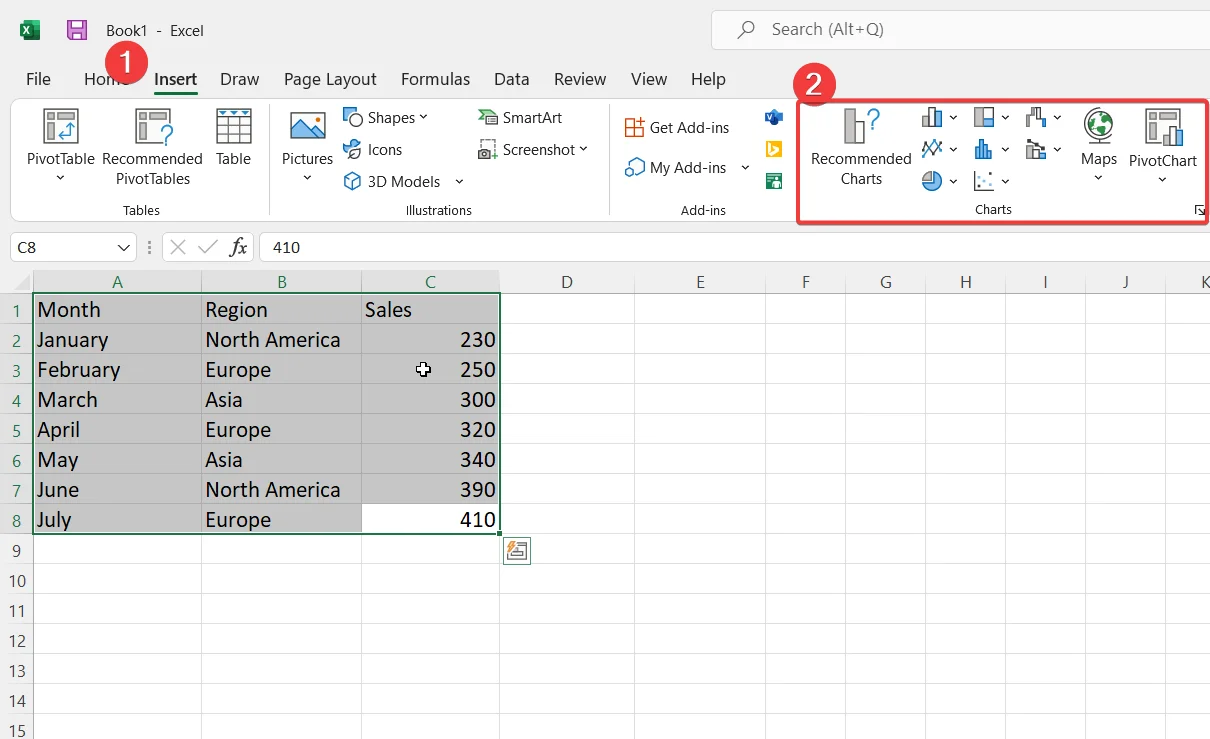Click the Shapes icon in Illustrations
Viewport: 1210px width, 739px height.
[x=352, y=117]
